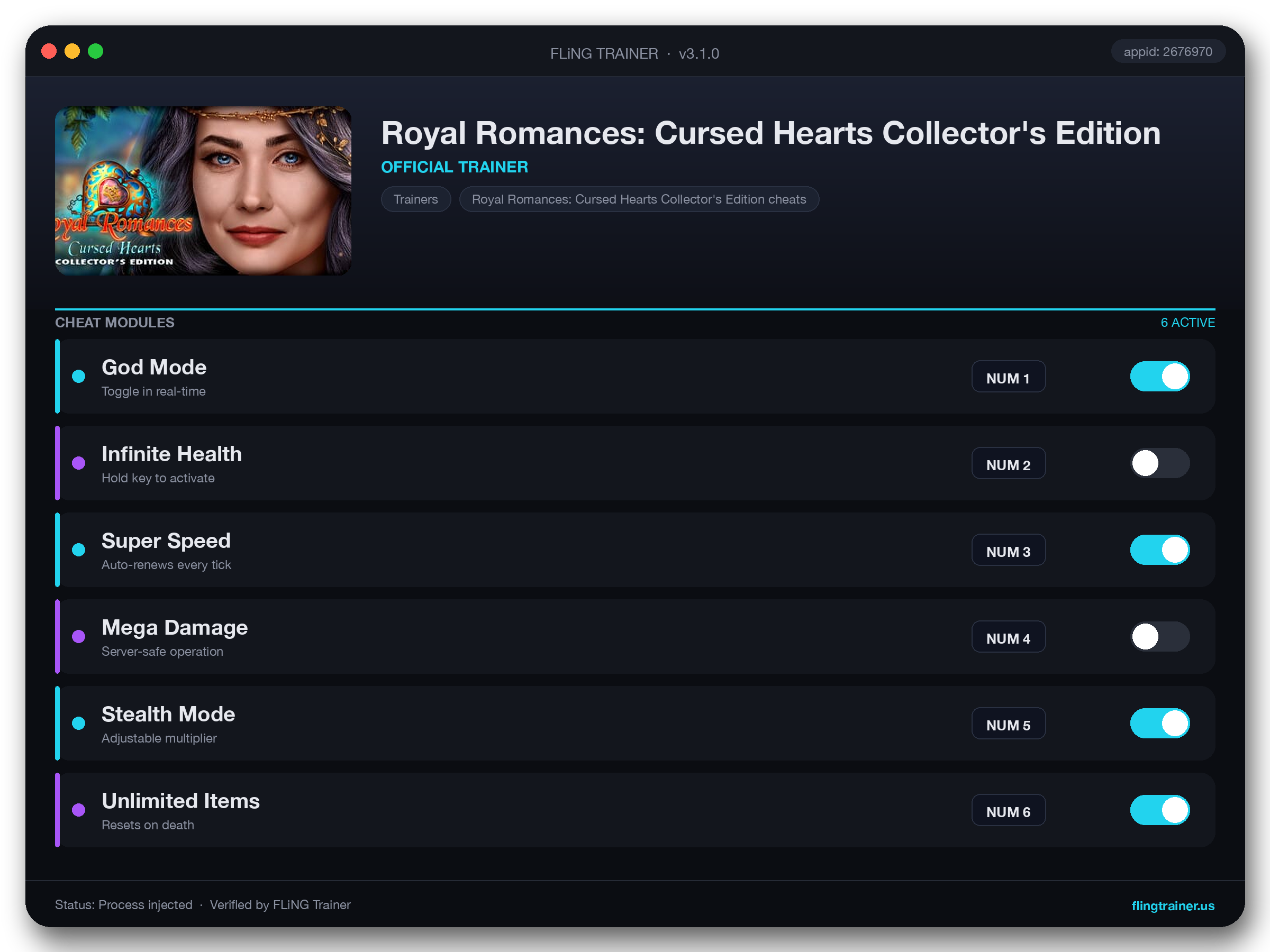This screenshot has height=952, width=1270.
Task: Click the cyan status dot beside God Mode
Action: click(x=79, y=377)
